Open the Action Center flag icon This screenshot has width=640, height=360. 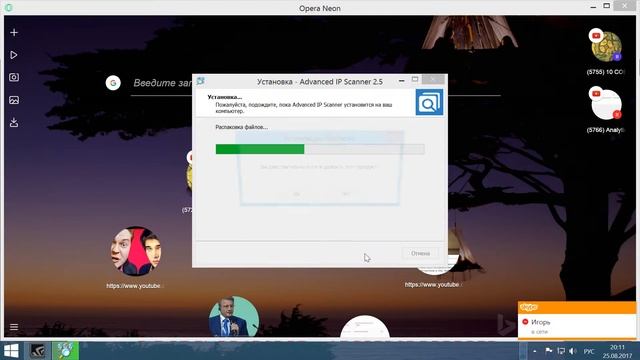click(x=549, y=351)
